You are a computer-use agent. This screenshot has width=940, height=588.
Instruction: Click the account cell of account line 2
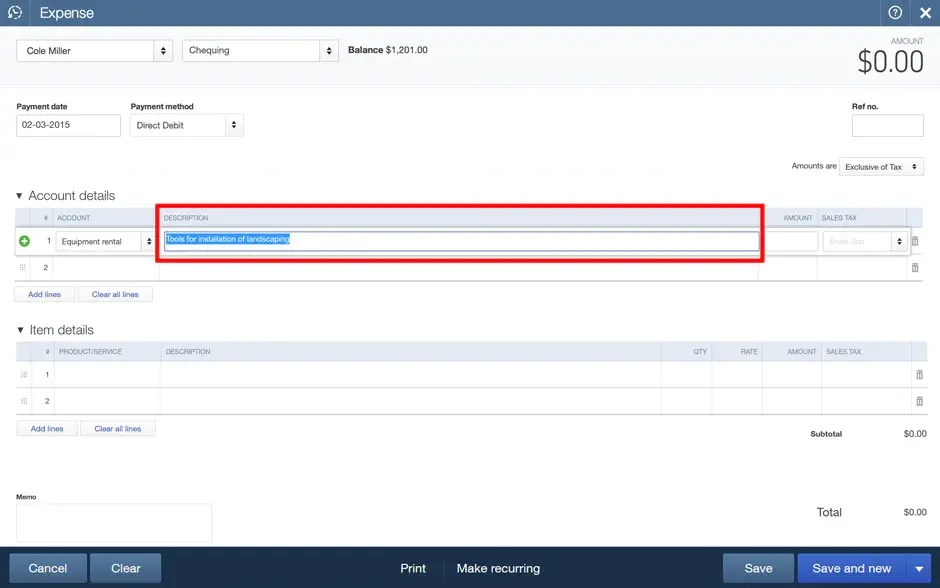[106, 267]
